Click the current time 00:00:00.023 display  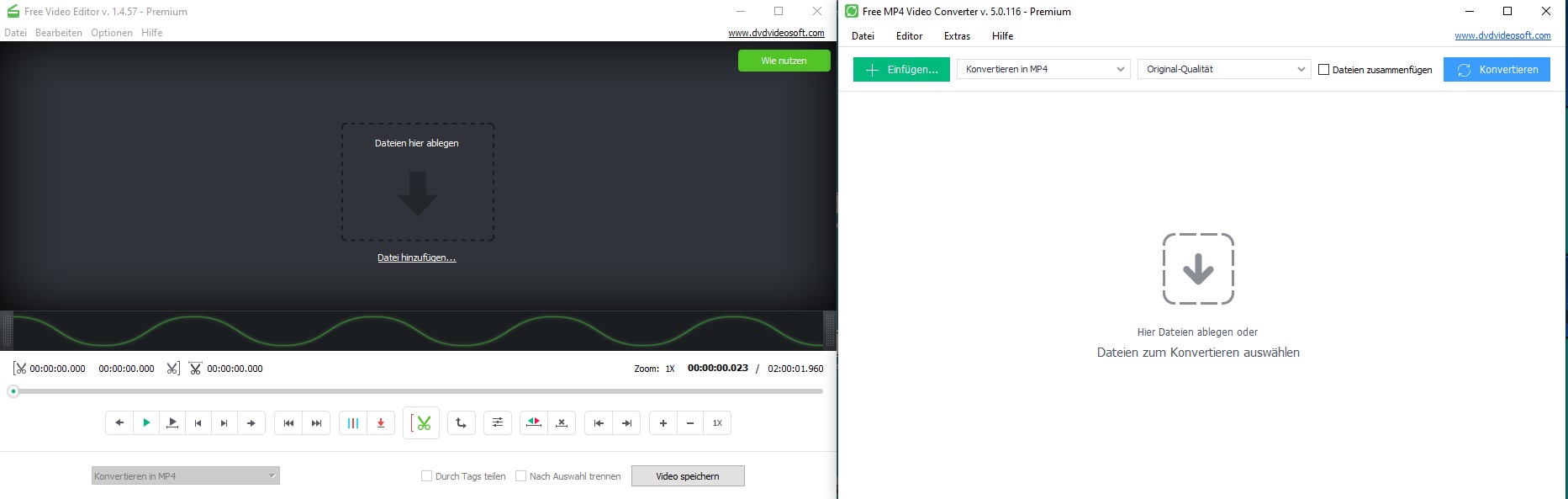click(x=718, y=368)
